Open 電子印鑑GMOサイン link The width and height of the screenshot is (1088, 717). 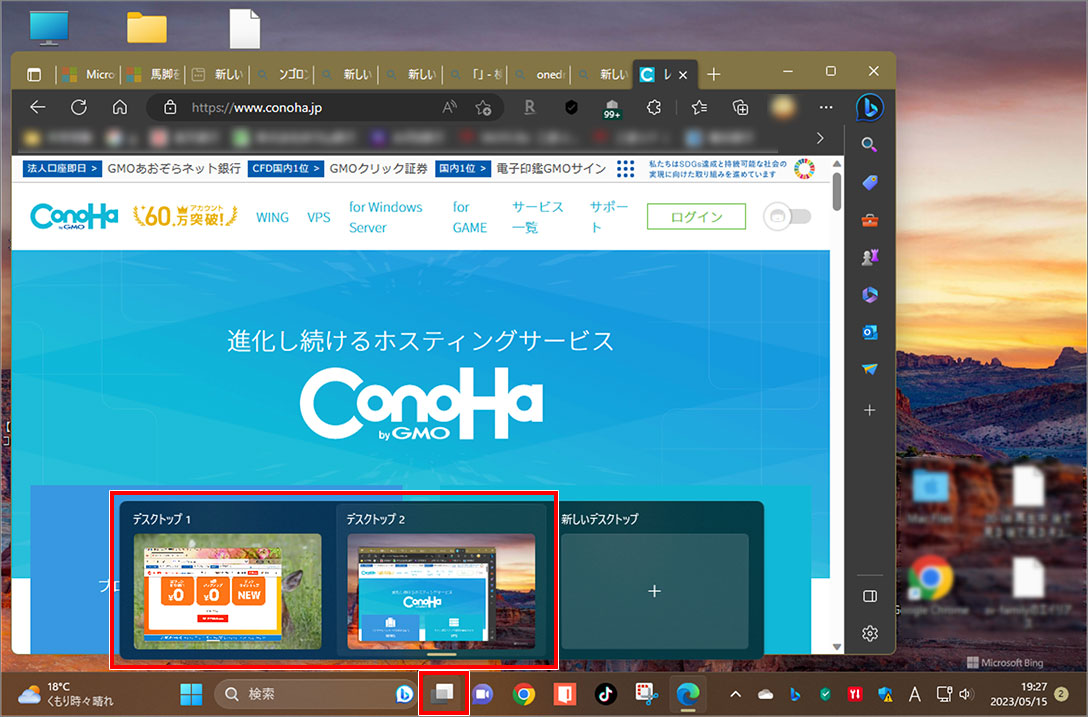[551, 169]
